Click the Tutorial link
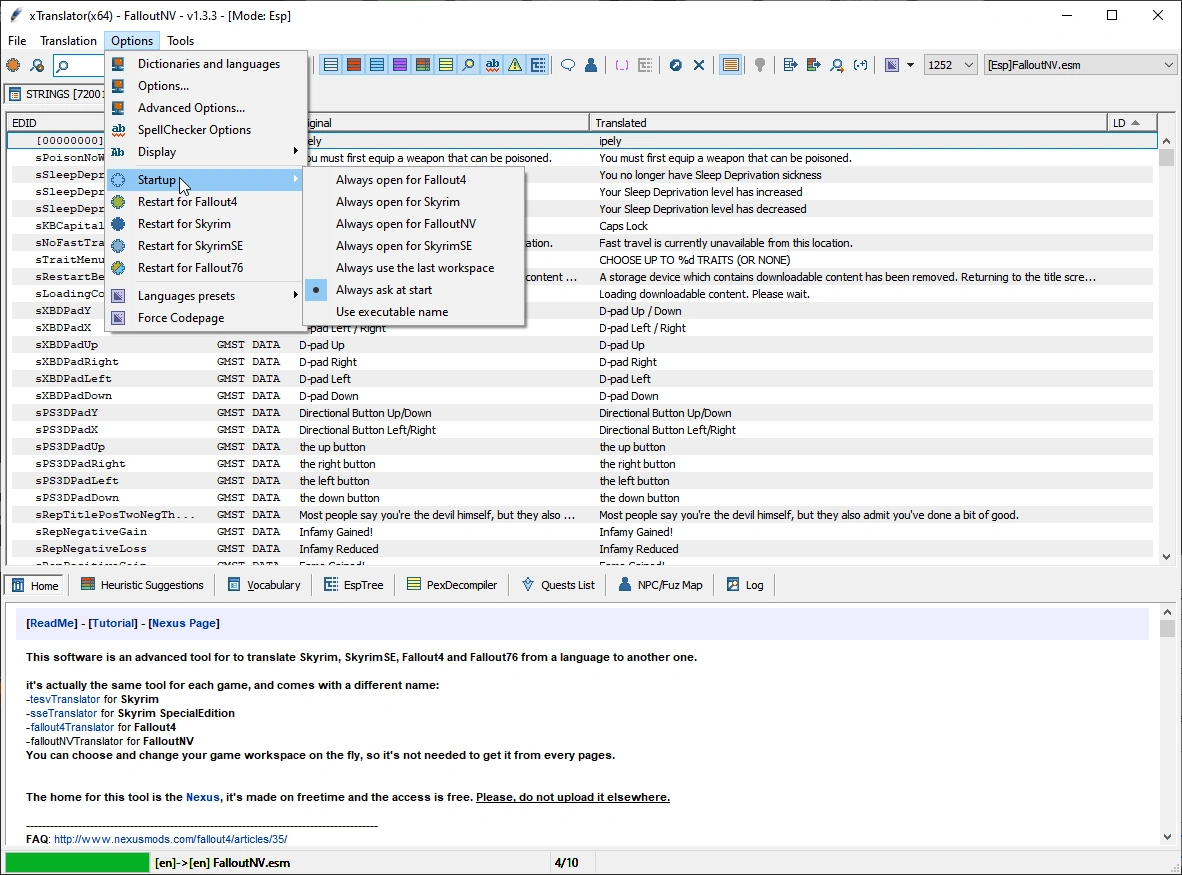1182x875 pixels. tap(113, 623)
